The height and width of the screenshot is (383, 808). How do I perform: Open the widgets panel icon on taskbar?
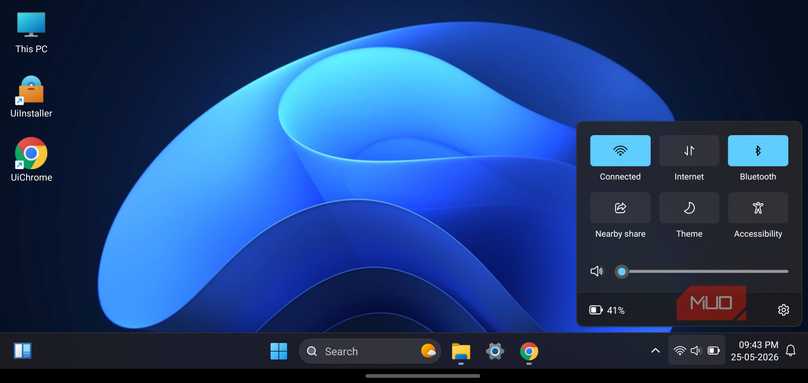pyautogui.click(x=23, y=351)
